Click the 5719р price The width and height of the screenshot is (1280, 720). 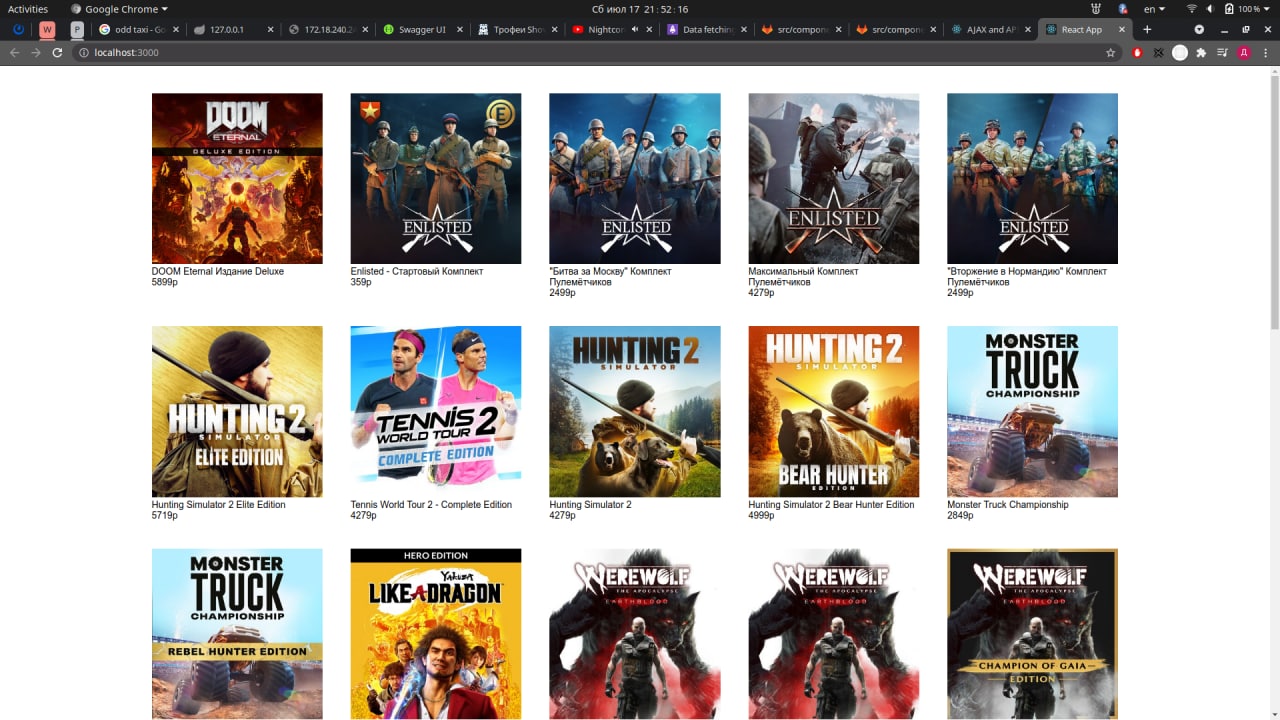pyautogui.click(x=165, y=515)
